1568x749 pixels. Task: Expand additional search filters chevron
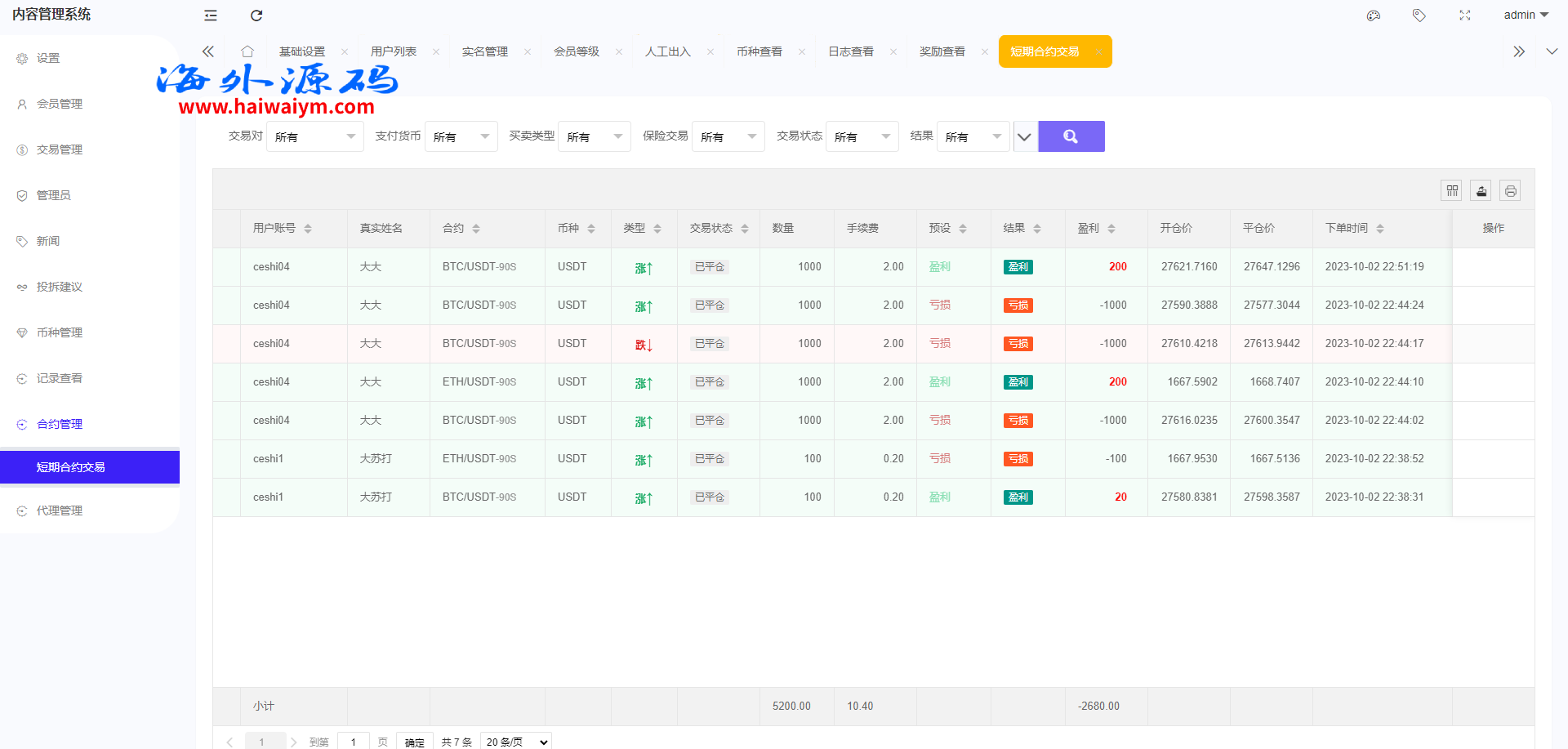(x=1024, y=137)
